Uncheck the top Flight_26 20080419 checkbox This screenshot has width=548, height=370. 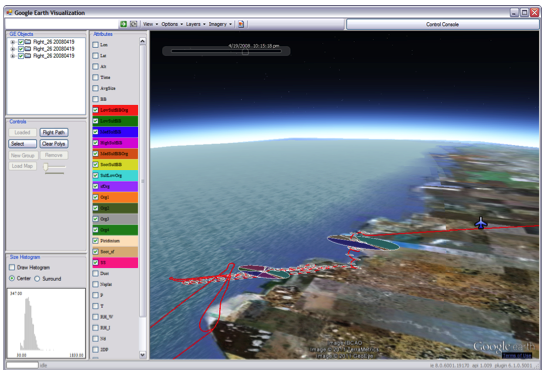21,42
